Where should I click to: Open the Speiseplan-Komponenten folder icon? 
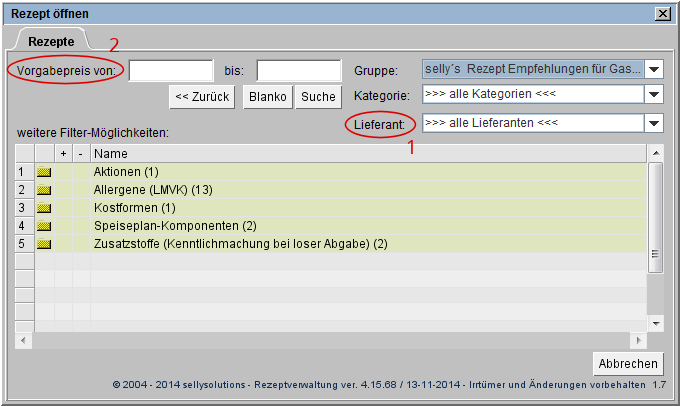44,226
